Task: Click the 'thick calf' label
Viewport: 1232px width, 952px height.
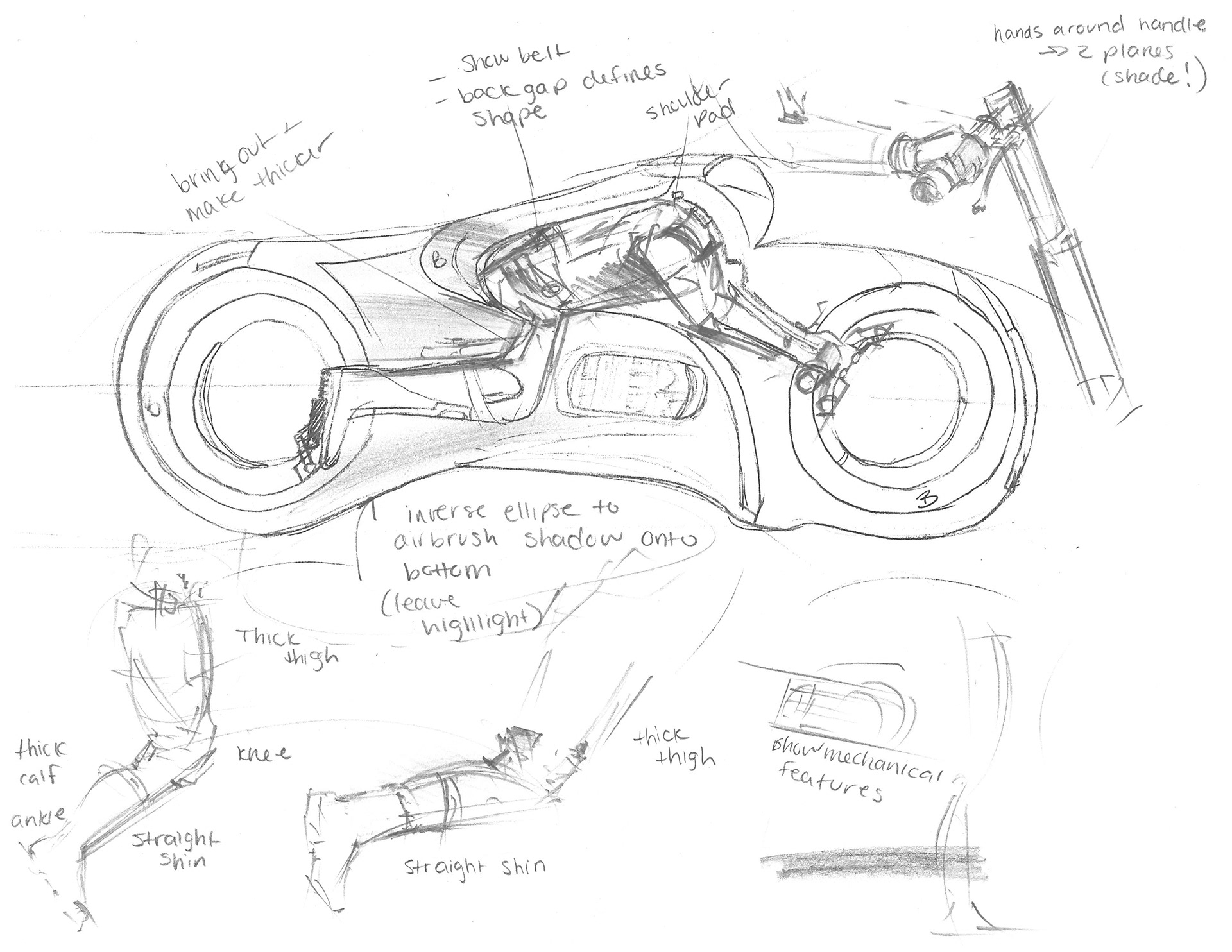Action: 40,760
